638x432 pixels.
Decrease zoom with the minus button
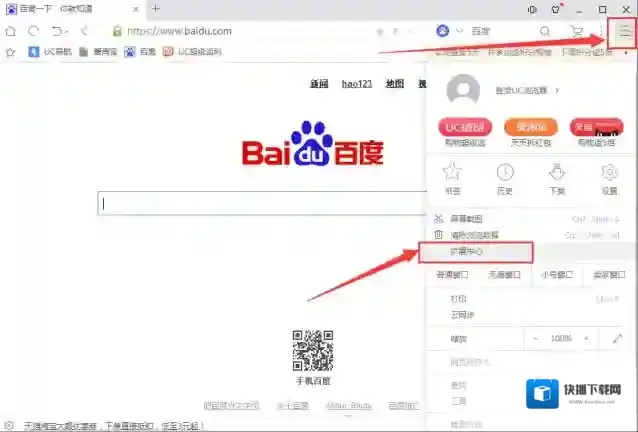coord(535,339)
